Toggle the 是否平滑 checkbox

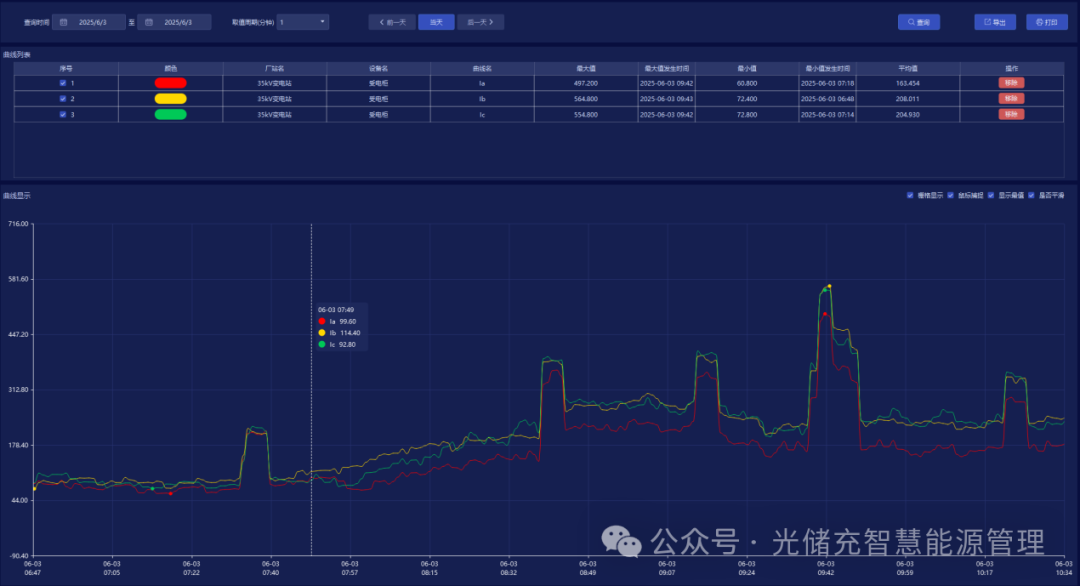[1031, 196]
